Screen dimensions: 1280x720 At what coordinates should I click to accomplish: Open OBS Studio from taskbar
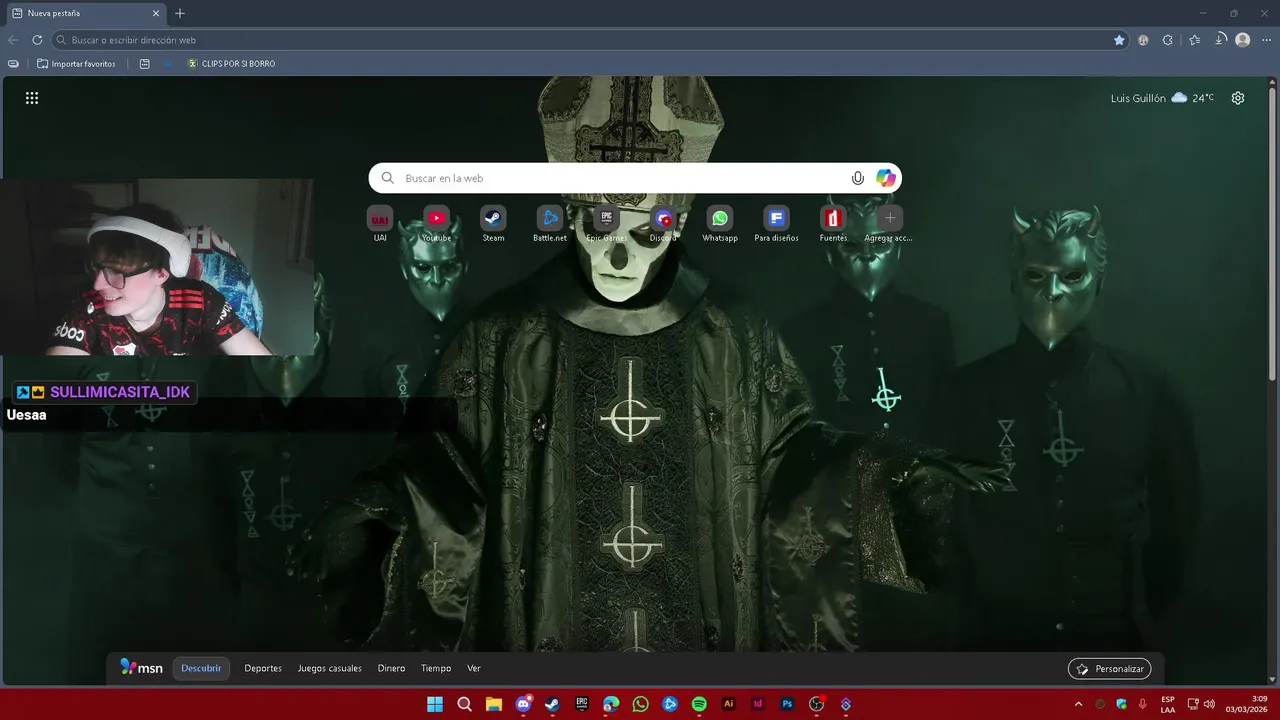[817, 704]
